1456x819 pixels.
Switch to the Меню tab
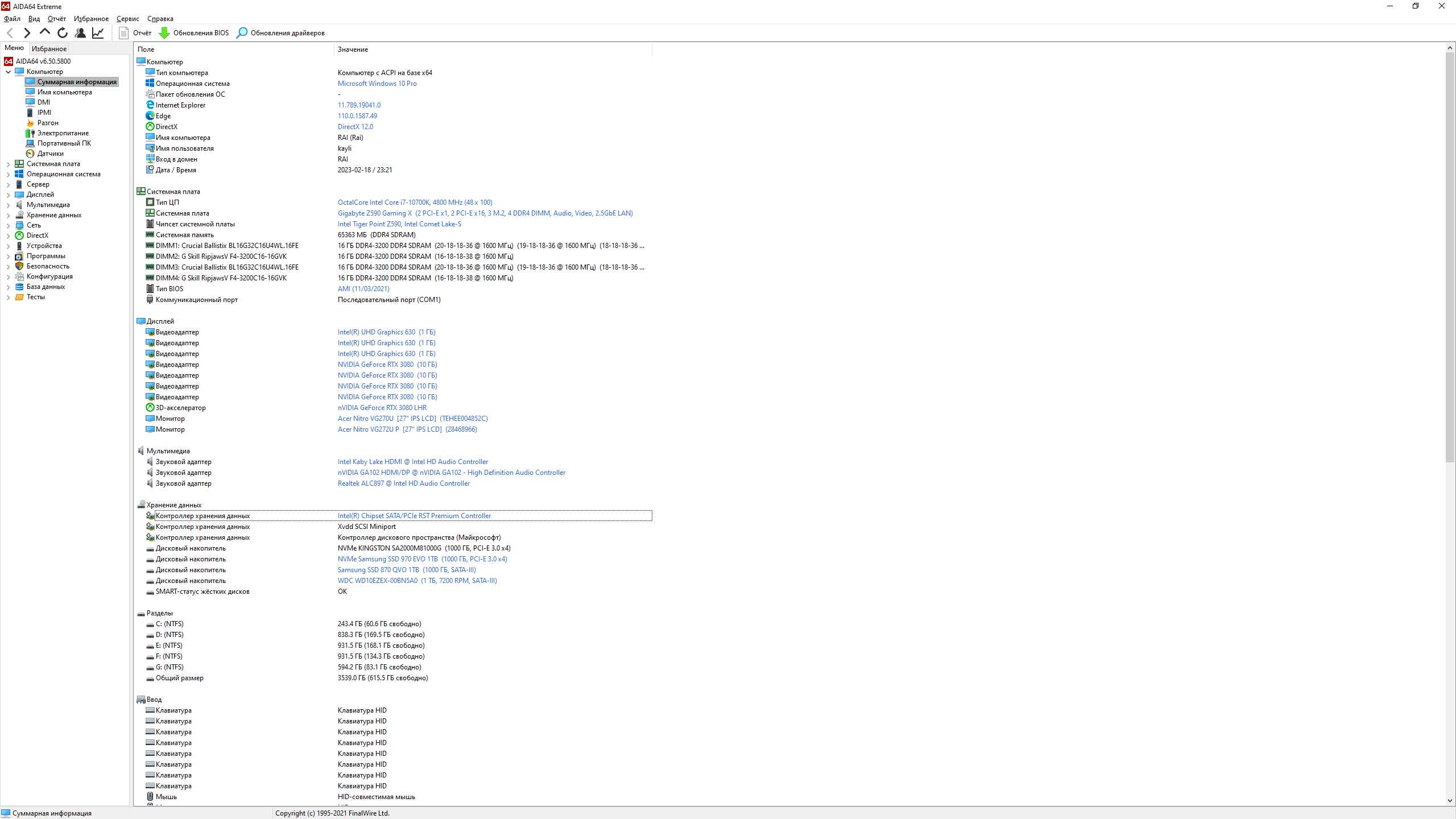pos(14,48)
